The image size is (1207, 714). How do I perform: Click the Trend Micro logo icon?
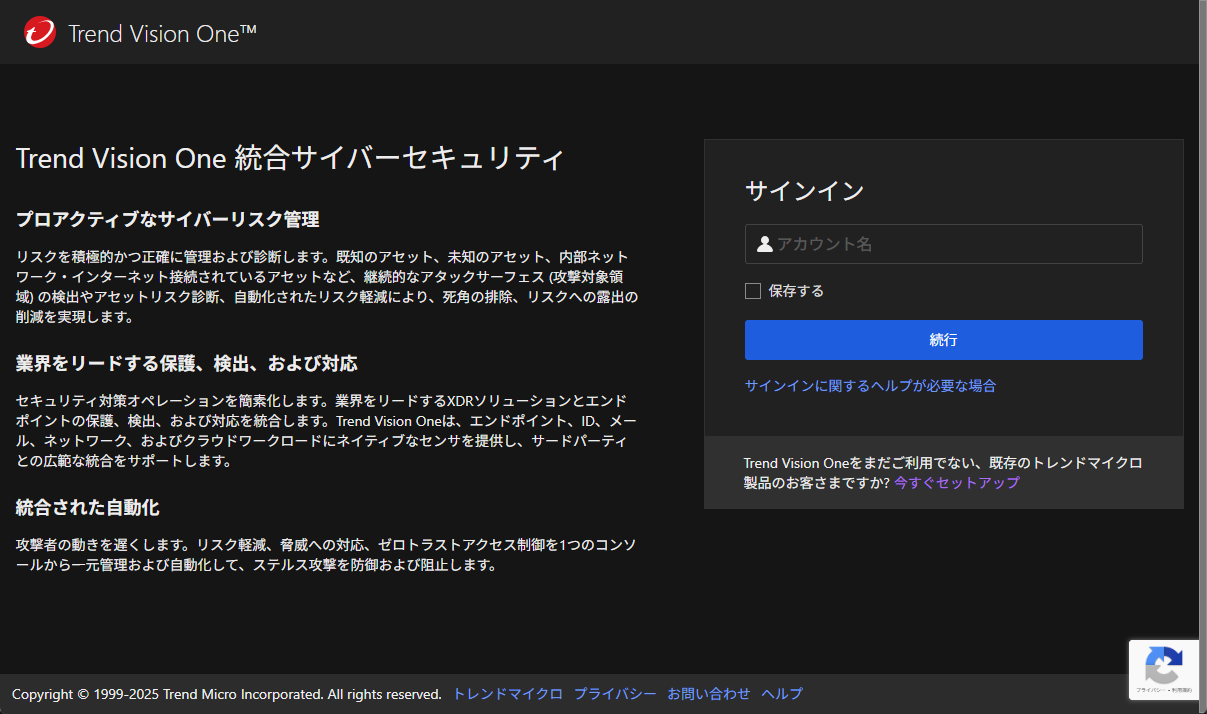tap(38, 31)
